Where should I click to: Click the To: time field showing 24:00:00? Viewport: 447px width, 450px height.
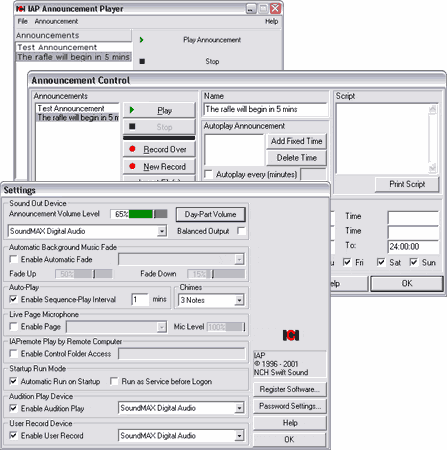(x=413, y=247)
